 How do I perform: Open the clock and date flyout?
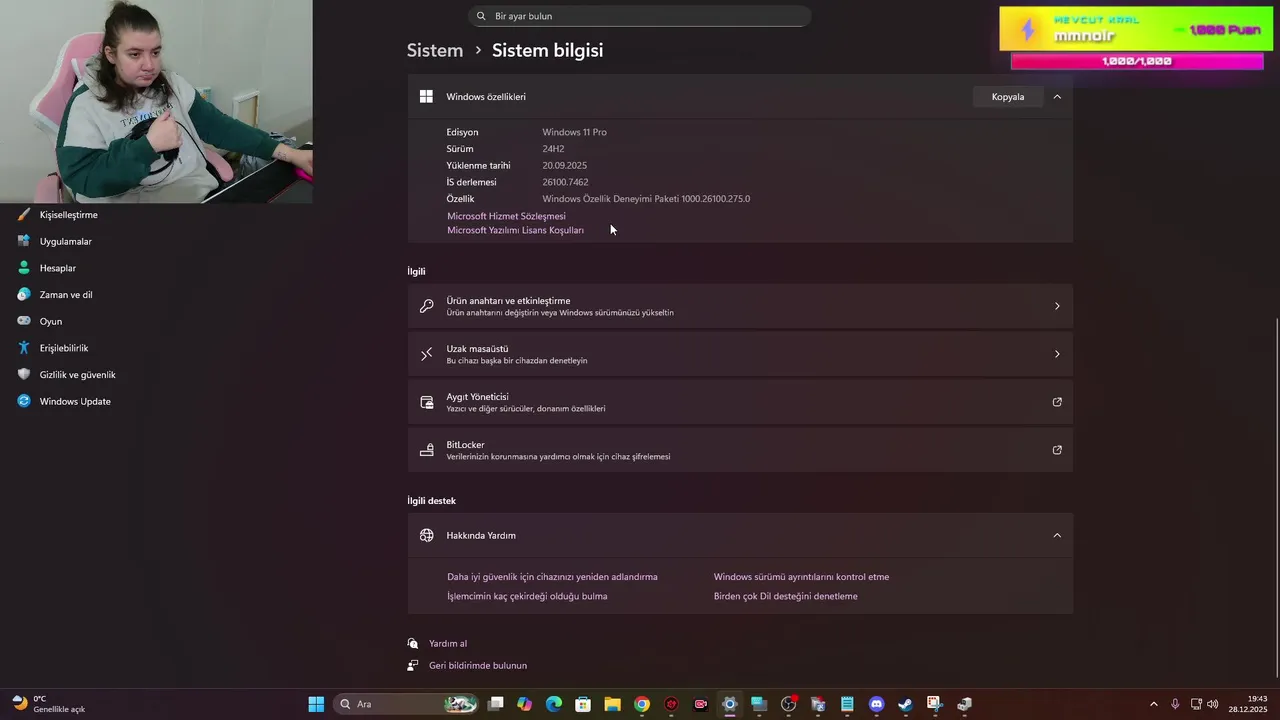click(1250, 704)
